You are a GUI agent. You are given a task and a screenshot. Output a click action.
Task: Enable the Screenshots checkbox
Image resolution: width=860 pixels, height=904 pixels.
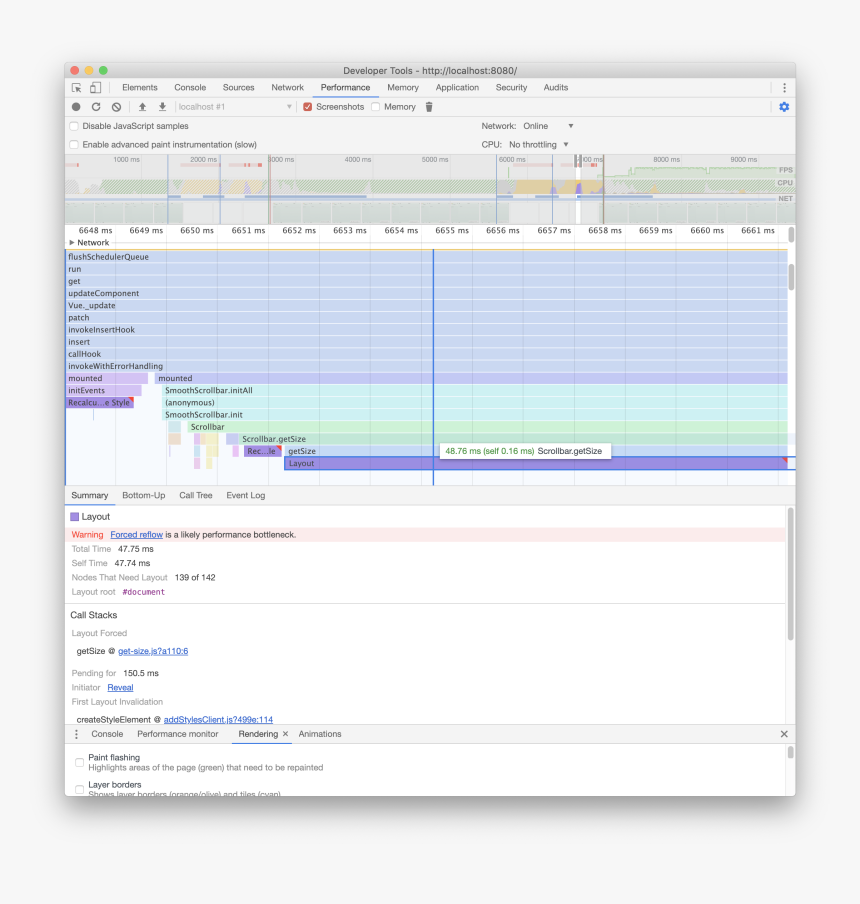[x=308, y=107]
